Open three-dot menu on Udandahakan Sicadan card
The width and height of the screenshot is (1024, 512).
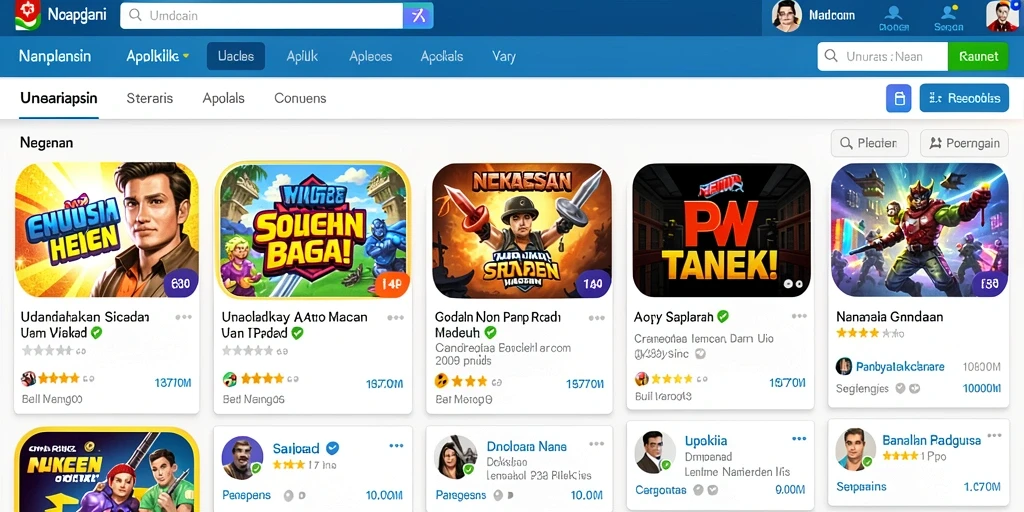coord(184,317)
